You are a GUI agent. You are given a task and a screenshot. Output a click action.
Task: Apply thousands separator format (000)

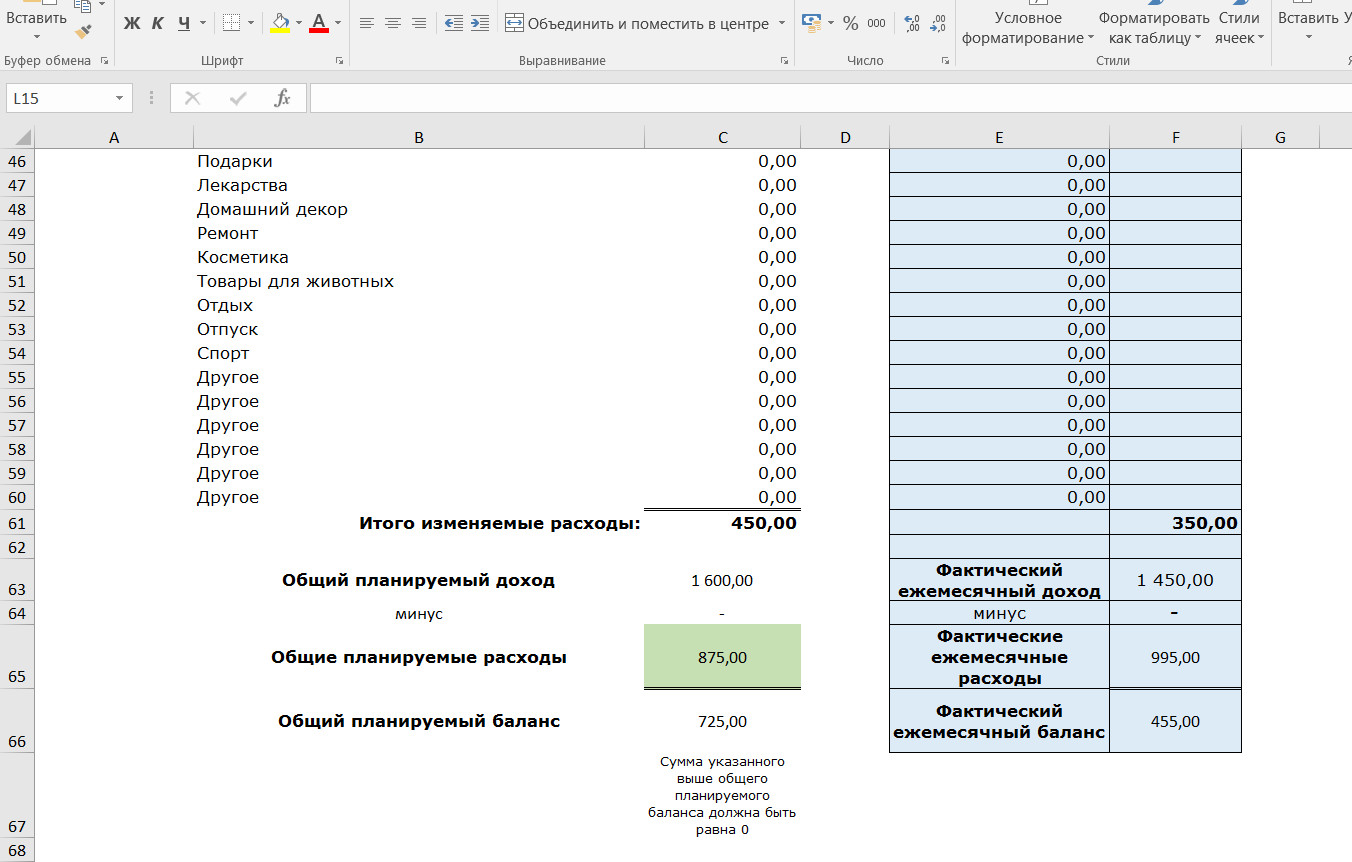(877, 23)
